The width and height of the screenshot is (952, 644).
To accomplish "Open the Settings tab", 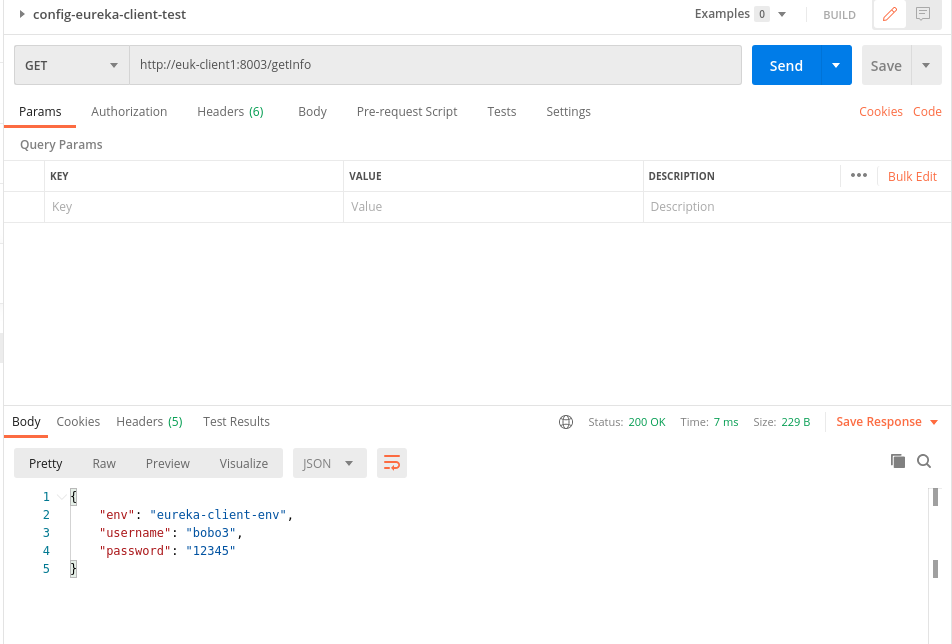I will tap(568, 112).
